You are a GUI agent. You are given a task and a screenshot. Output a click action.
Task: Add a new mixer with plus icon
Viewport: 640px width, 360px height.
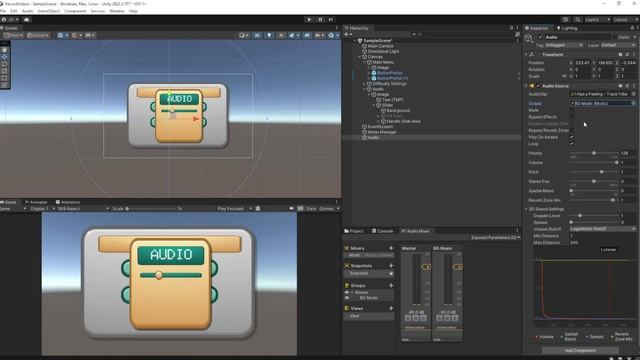click(391, 248)
